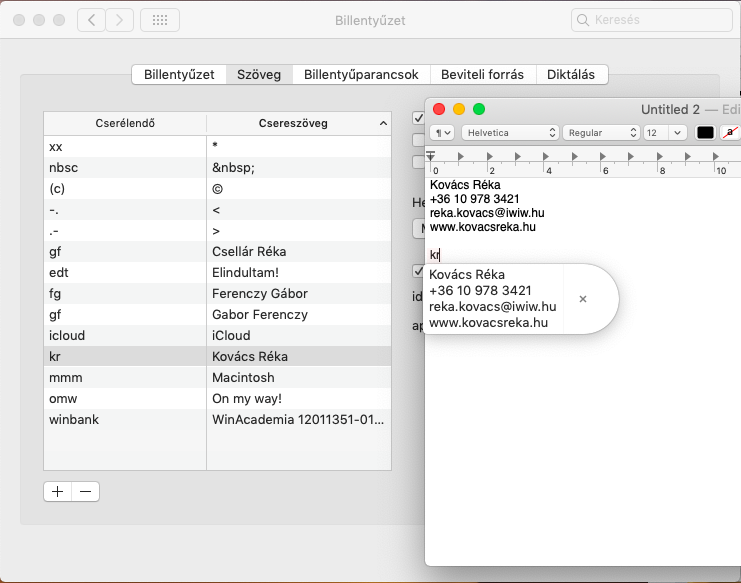
Task: Select the icloud shortcut row
Action: click(125, 335)
